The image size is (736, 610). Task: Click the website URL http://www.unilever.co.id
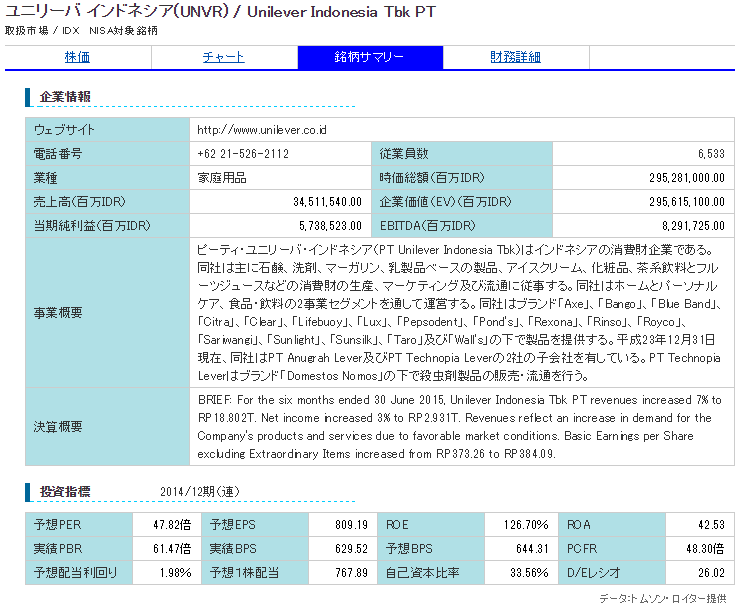[x=261, y=130]
